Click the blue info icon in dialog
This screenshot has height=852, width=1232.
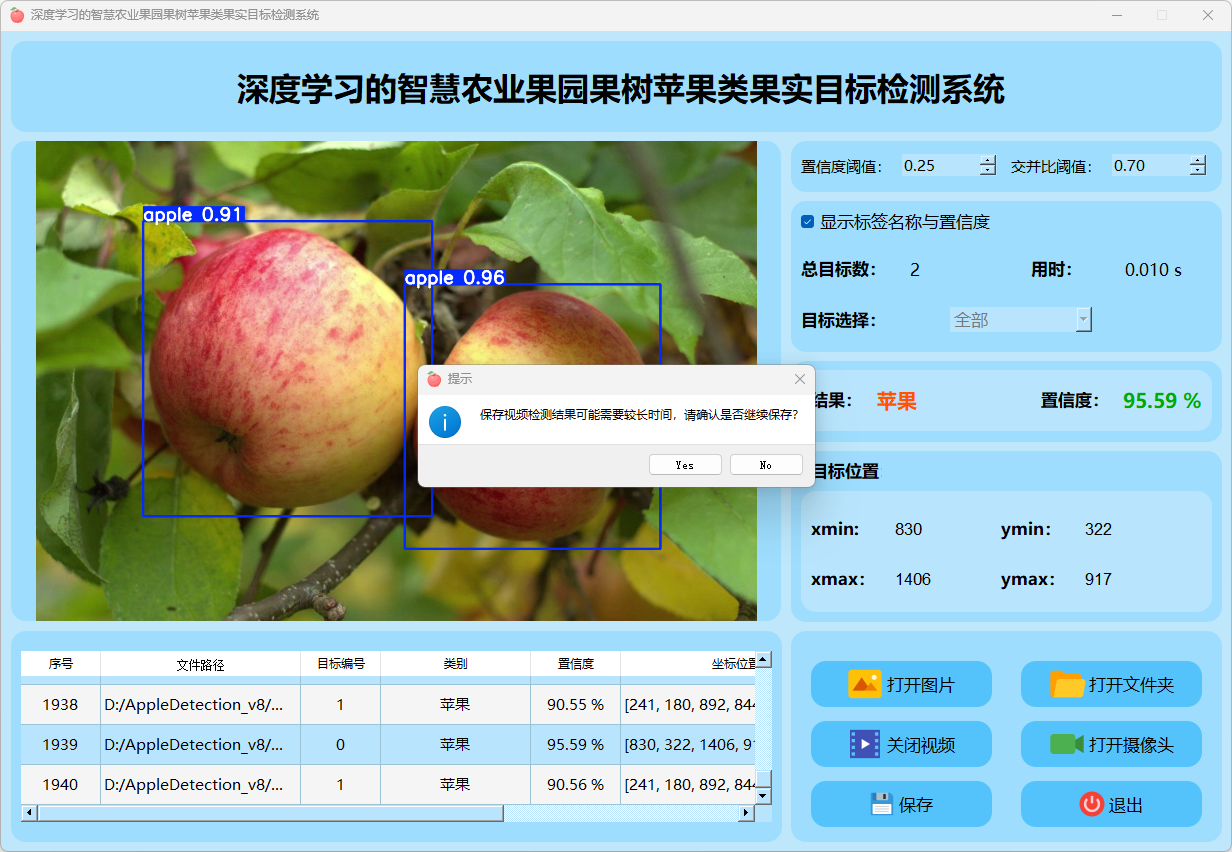445,421
